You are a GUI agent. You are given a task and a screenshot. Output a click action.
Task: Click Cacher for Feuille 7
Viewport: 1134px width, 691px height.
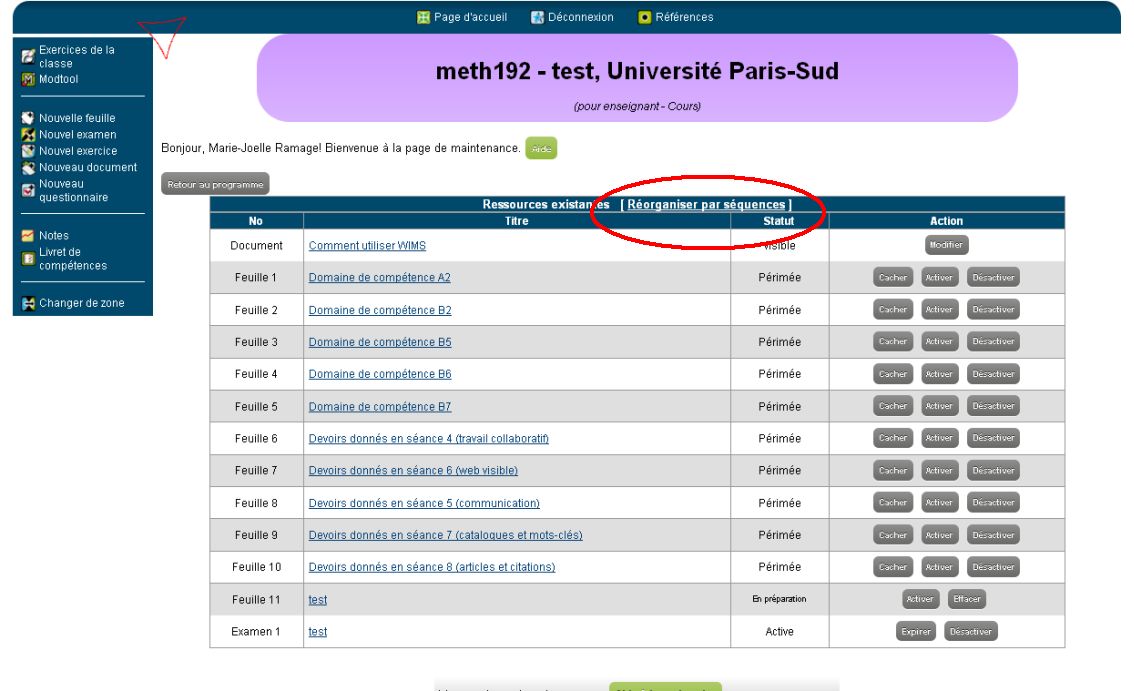pos(892,470)
